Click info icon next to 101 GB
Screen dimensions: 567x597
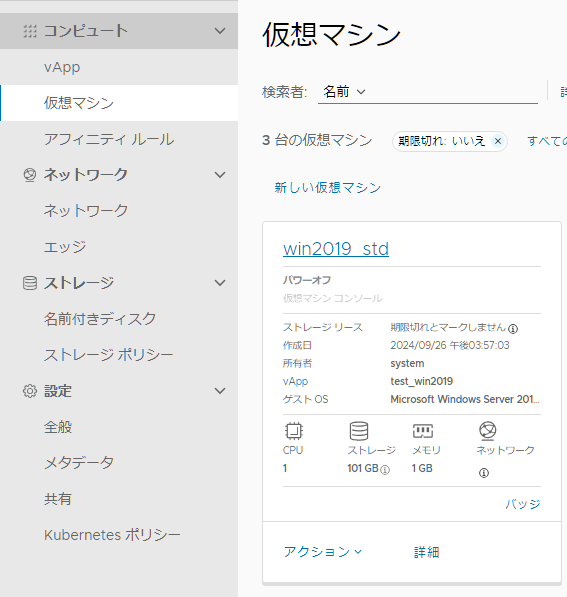[x=385, y=470]
